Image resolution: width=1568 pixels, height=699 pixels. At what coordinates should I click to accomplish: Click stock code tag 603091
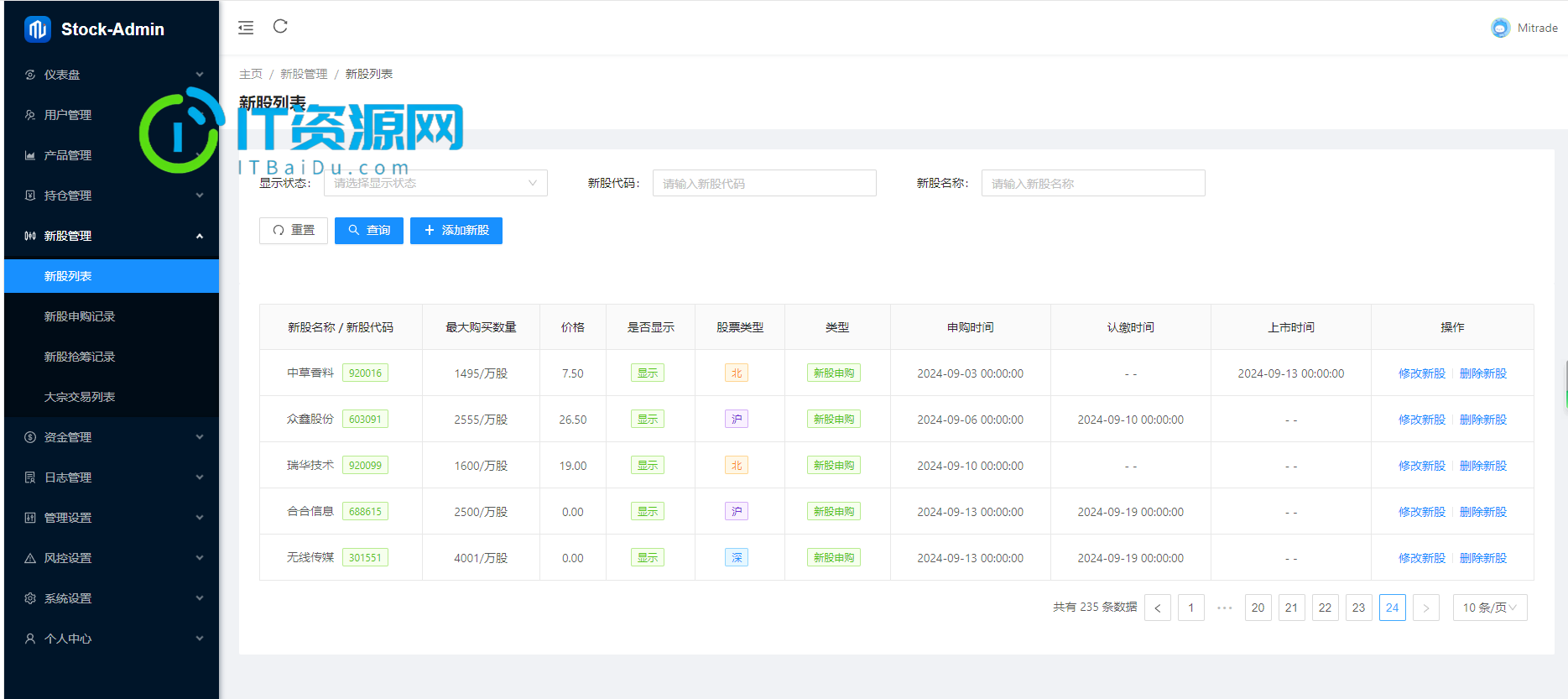365,420
